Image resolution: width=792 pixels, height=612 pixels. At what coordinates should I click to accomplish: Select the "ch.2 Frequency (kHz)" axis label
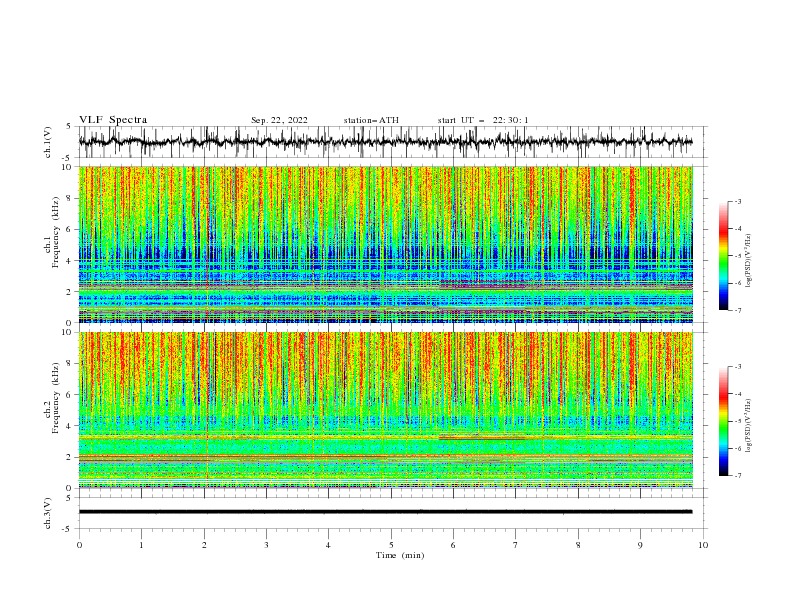52,398
